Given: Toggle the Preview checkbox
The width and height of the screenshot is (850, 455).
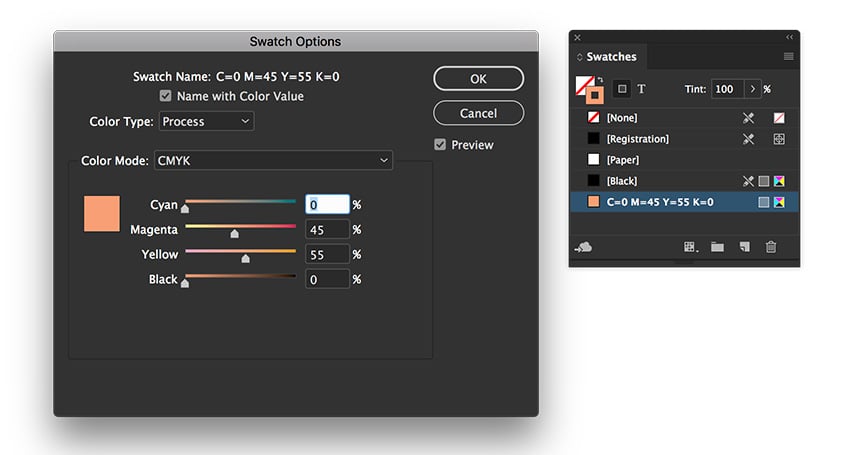Looking at the screenshot, I should [440, 145].
